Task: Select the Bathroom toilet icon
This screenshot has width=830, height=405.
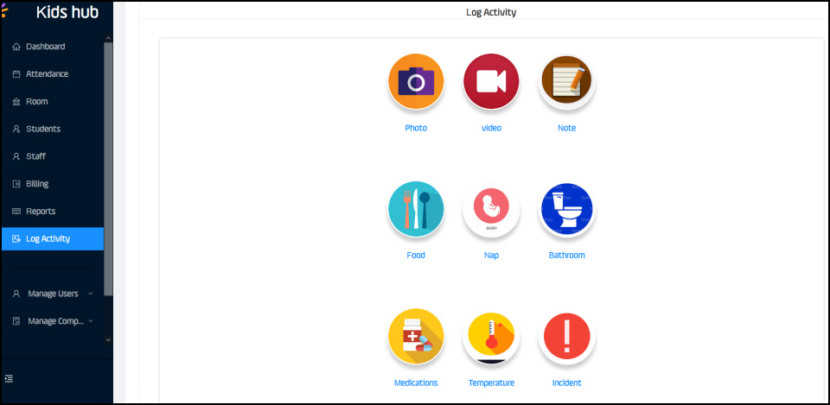Action: (x=566, y=209)
